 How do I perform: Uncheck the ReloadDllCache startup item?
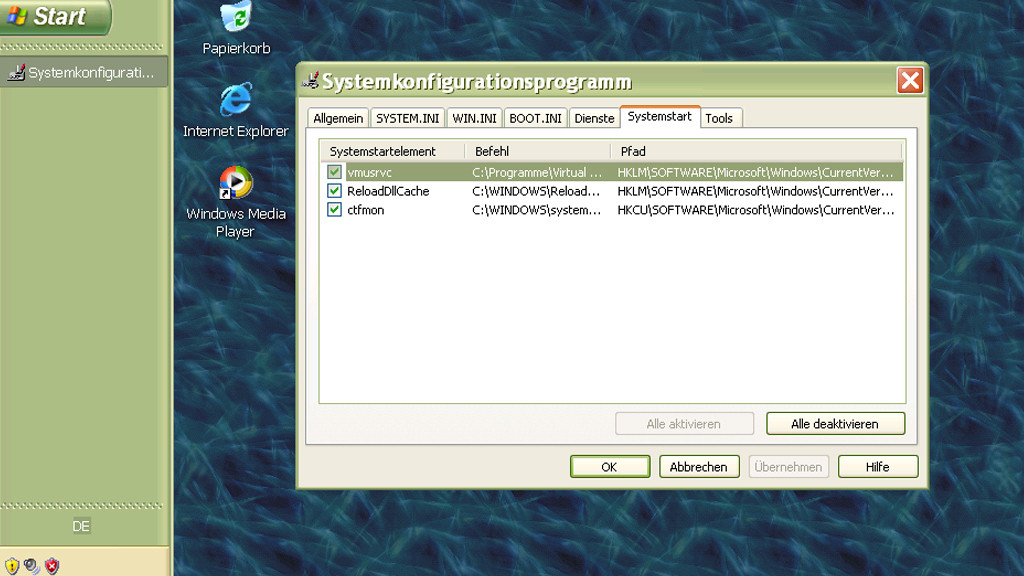334,191
